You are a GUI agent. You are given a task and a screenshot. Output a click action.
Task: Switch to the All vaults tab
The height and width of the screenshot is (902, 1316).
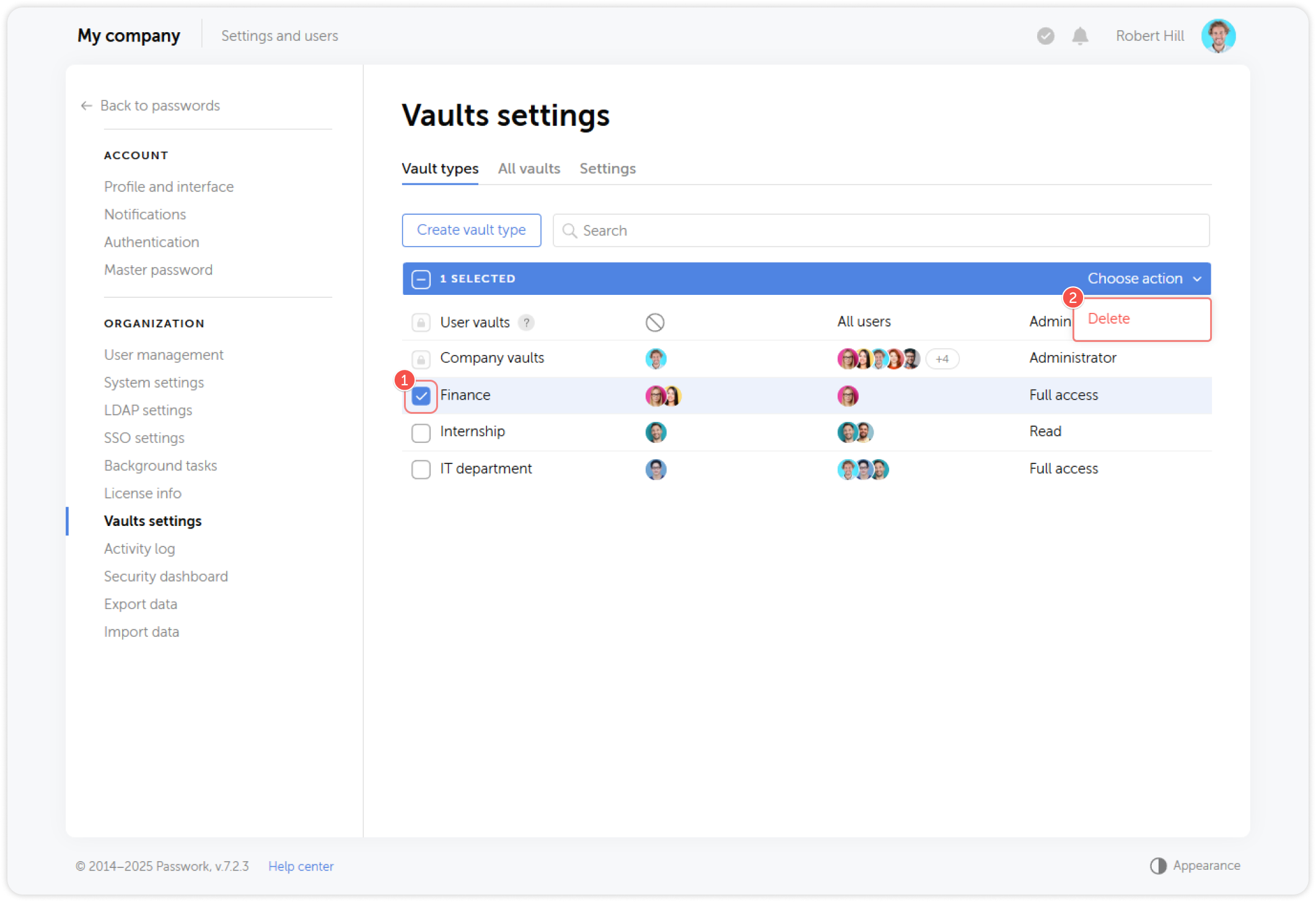point(529,169)
